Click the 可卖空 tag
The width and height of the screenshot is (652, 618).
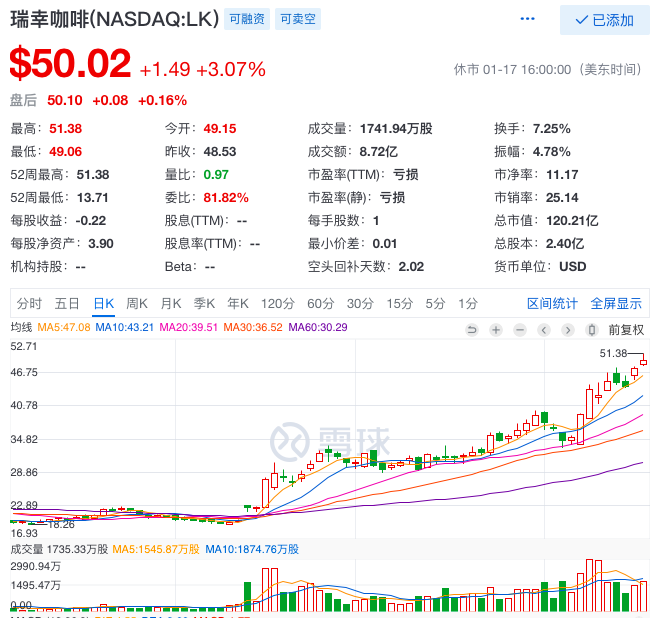[x=298, y=19]
